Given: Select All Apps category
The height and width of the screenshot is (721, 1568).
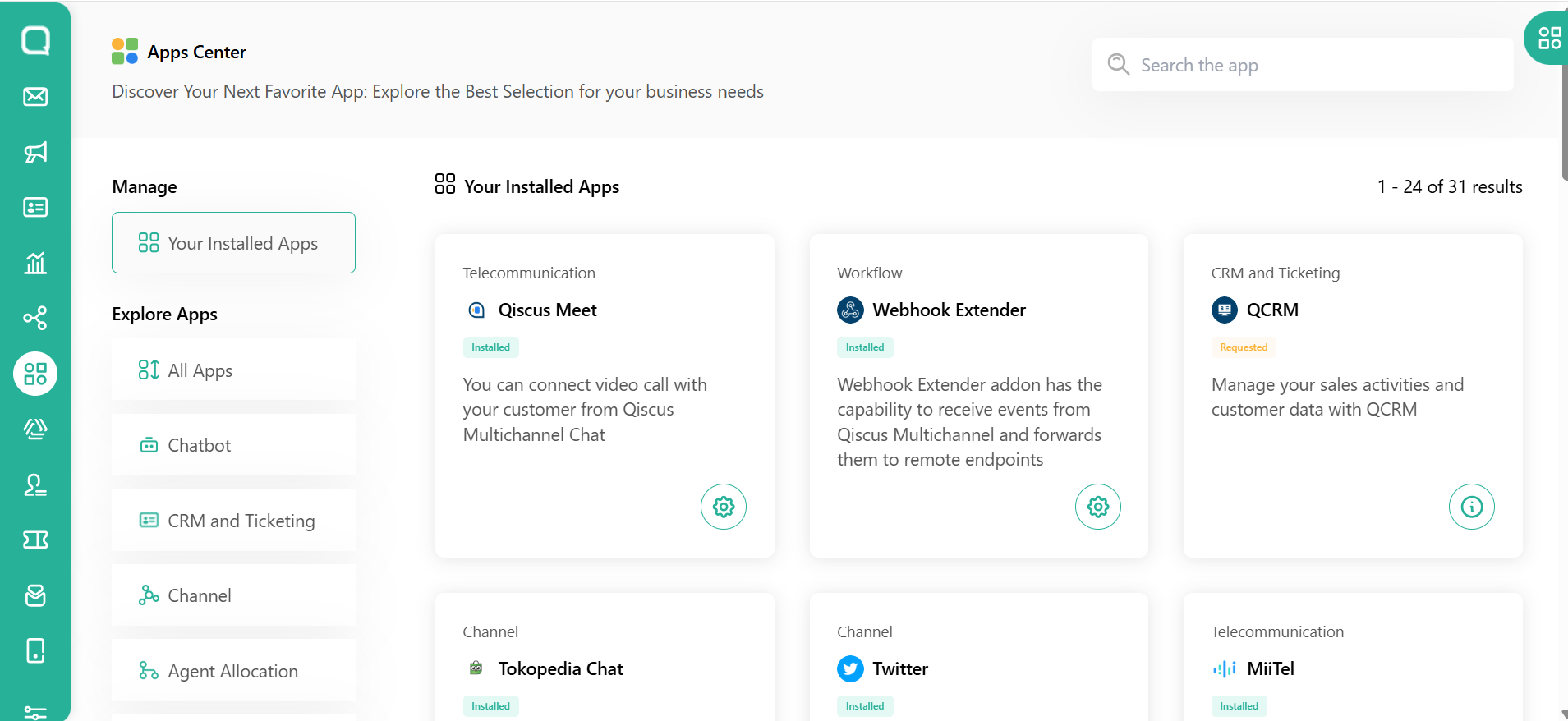Looking at the screenshot, I should tap(233, 370).
